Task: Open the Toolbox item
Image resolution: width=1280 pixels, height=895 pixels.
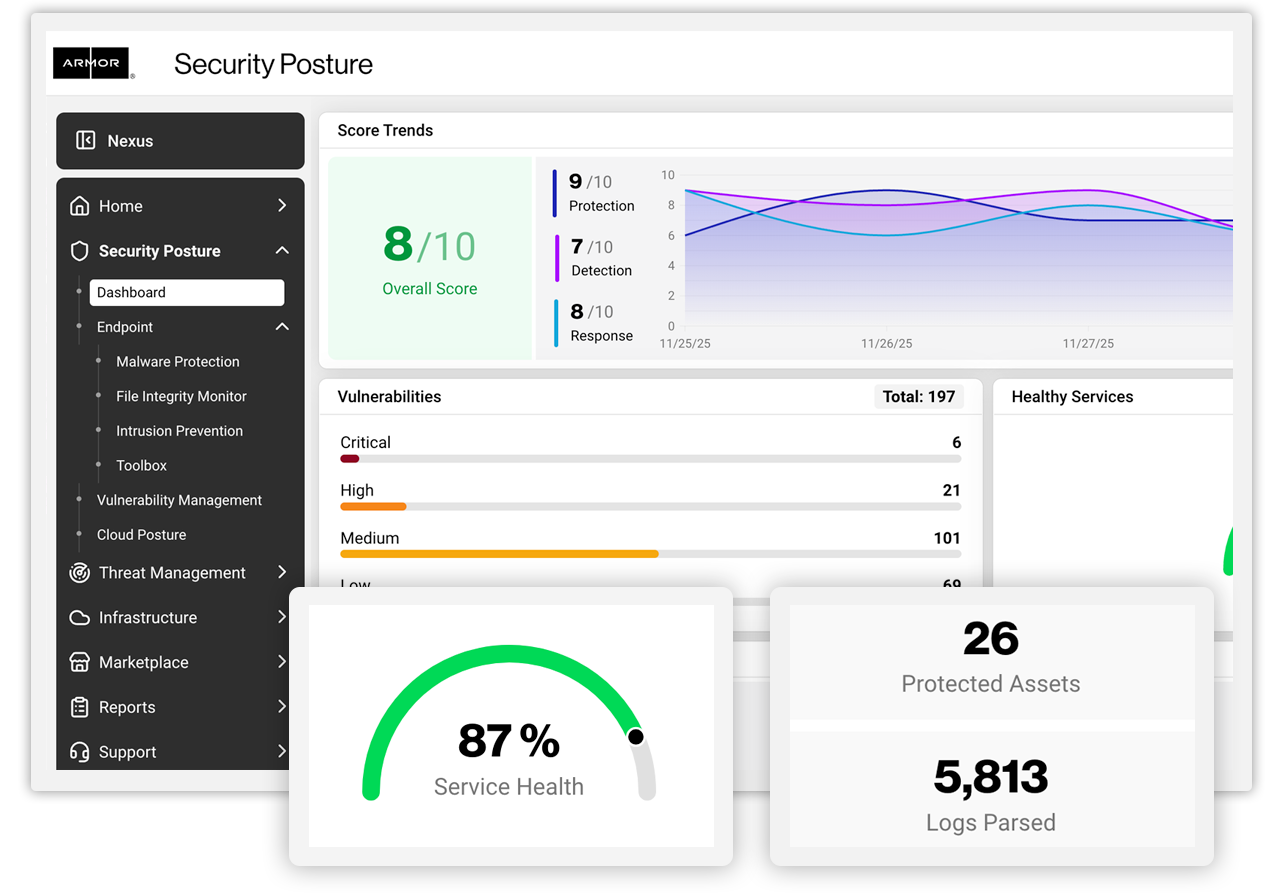Action: click(141, 466)
